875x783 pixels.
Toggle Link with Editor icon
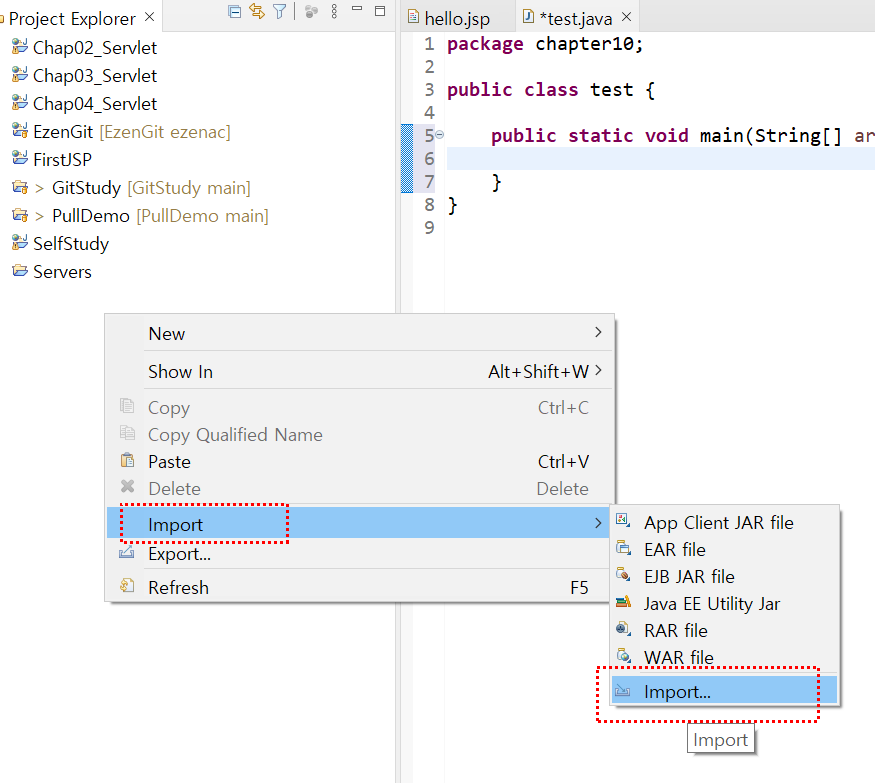257,12
